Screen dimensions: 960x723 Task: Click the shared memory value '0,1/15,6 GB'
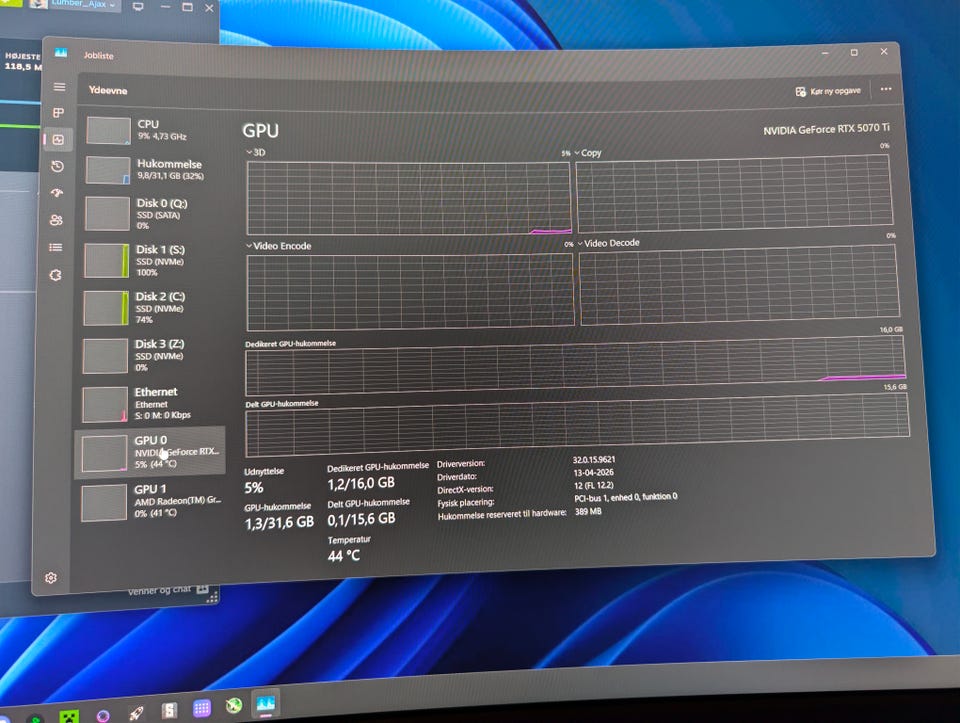click(x=361, y=520)
